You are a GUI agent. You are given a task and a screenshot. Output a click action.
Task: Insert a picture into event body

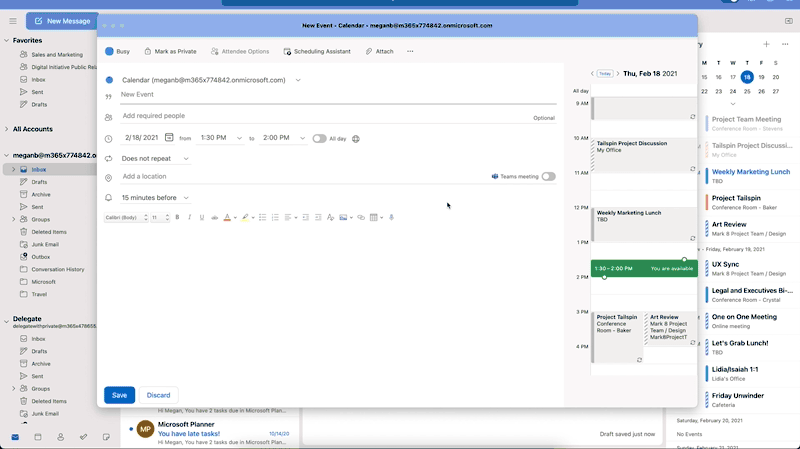click(343, 217)
